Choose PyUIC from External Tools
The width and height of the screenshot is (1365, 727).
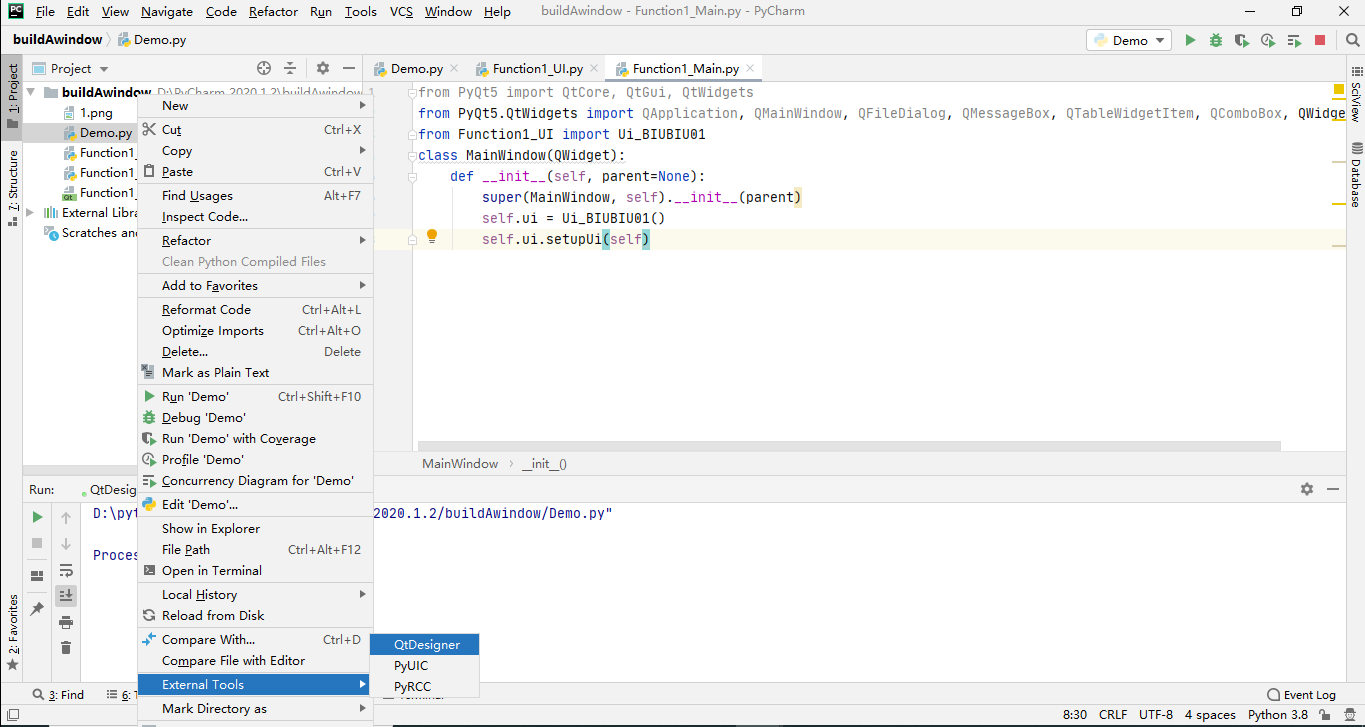425,665
